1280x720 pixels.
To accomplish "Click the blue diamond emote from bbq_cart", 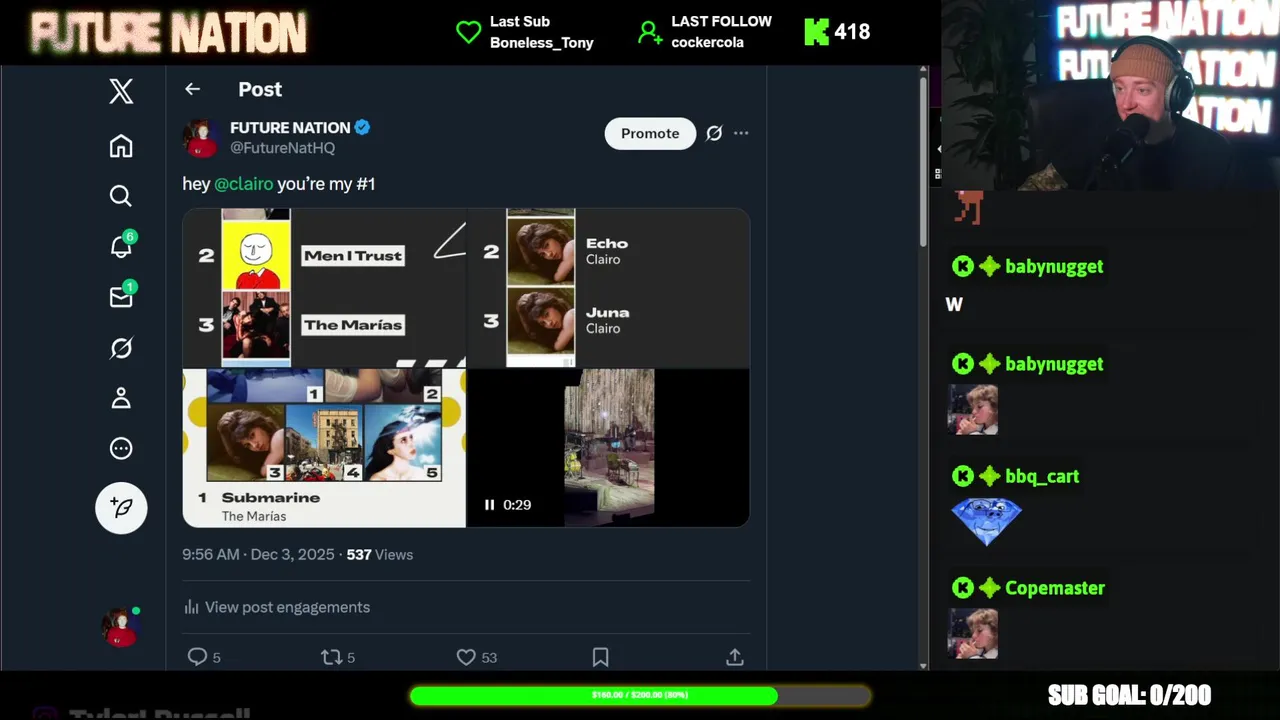I will 986,521.
